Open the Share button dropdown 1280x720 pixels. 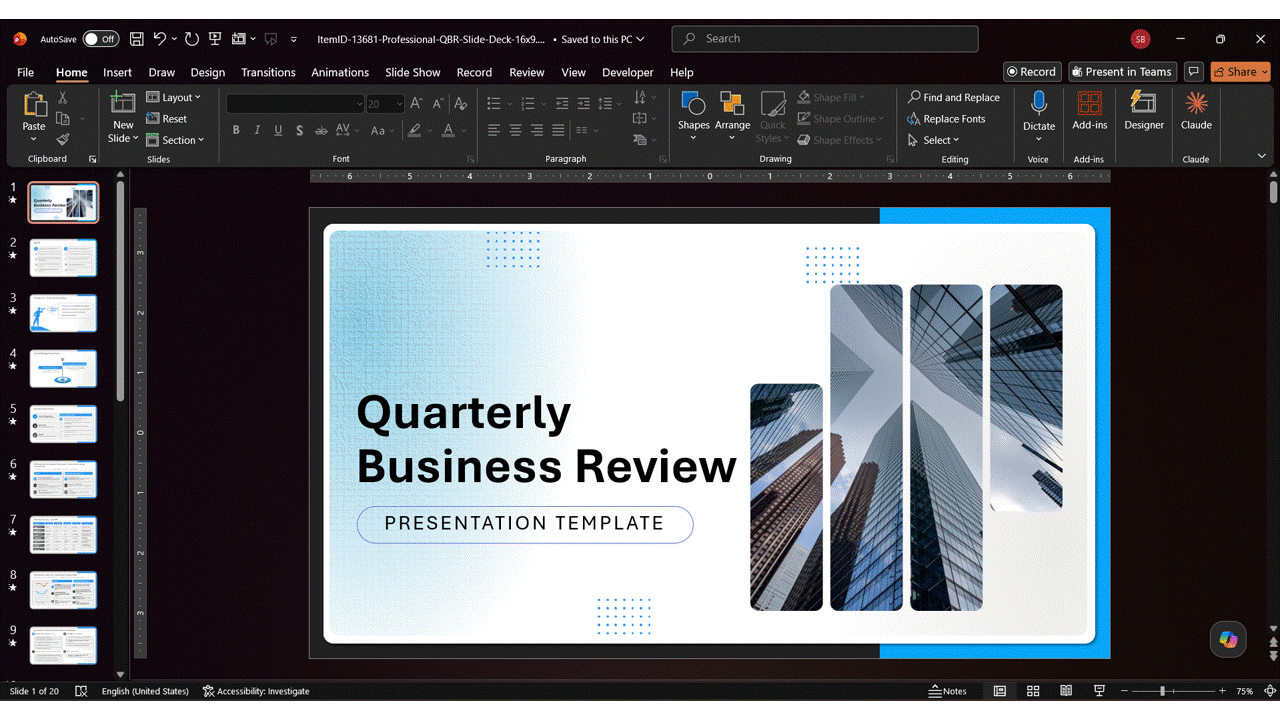point(1264,72)
